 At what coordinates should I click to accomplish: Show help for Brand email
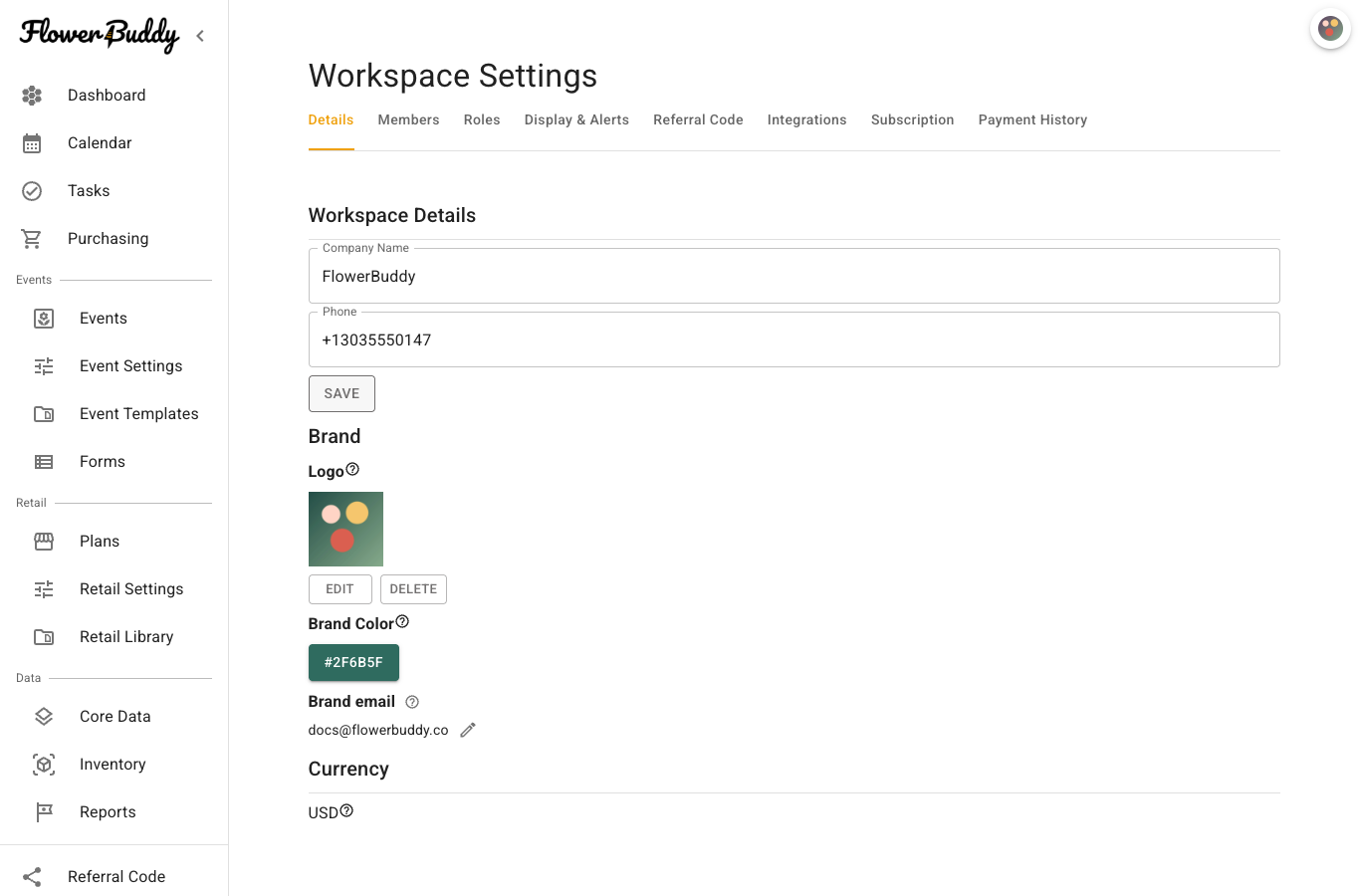[412, 702]
